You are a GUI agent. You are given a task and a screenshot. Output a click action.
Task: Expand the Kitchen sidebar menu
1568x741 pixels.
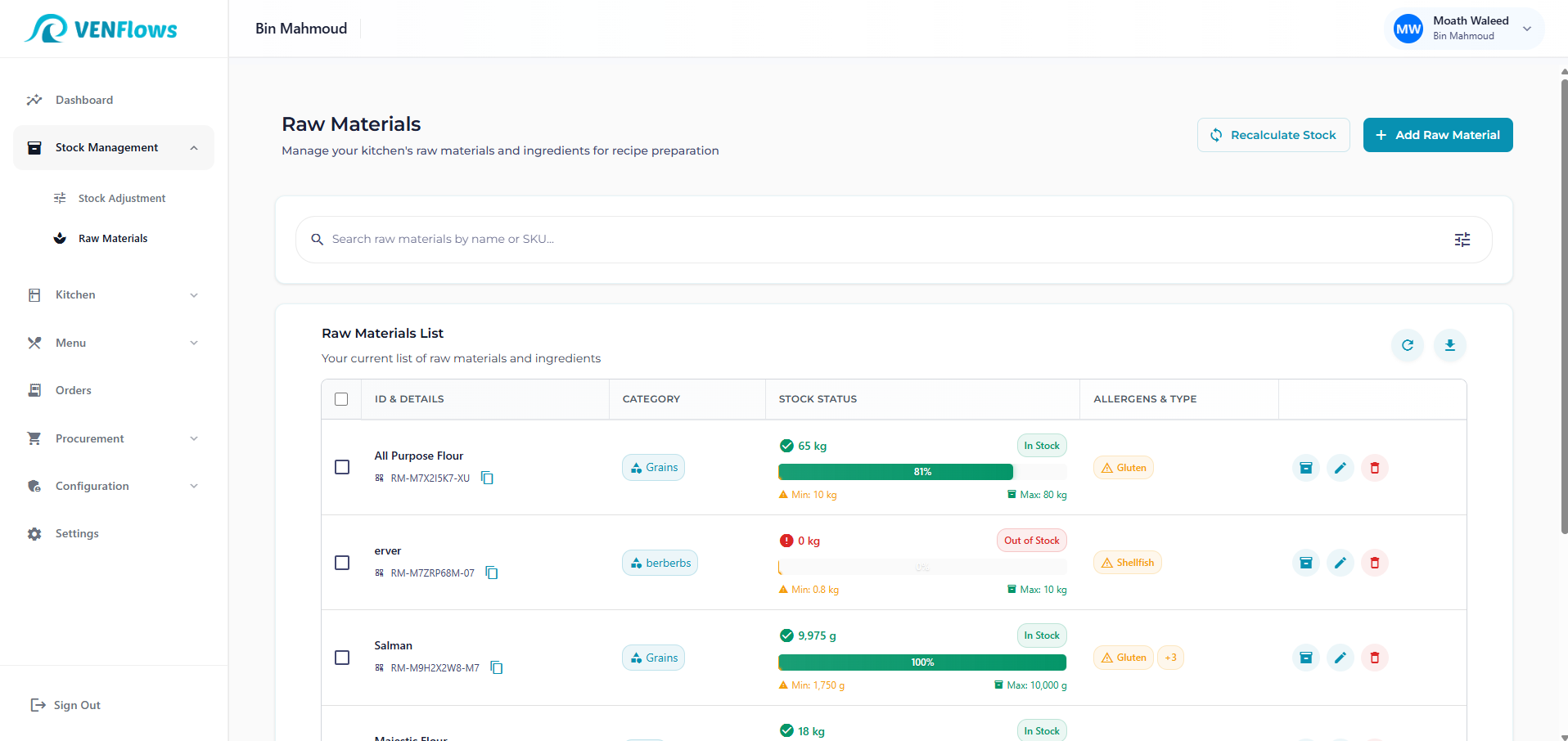113,295
